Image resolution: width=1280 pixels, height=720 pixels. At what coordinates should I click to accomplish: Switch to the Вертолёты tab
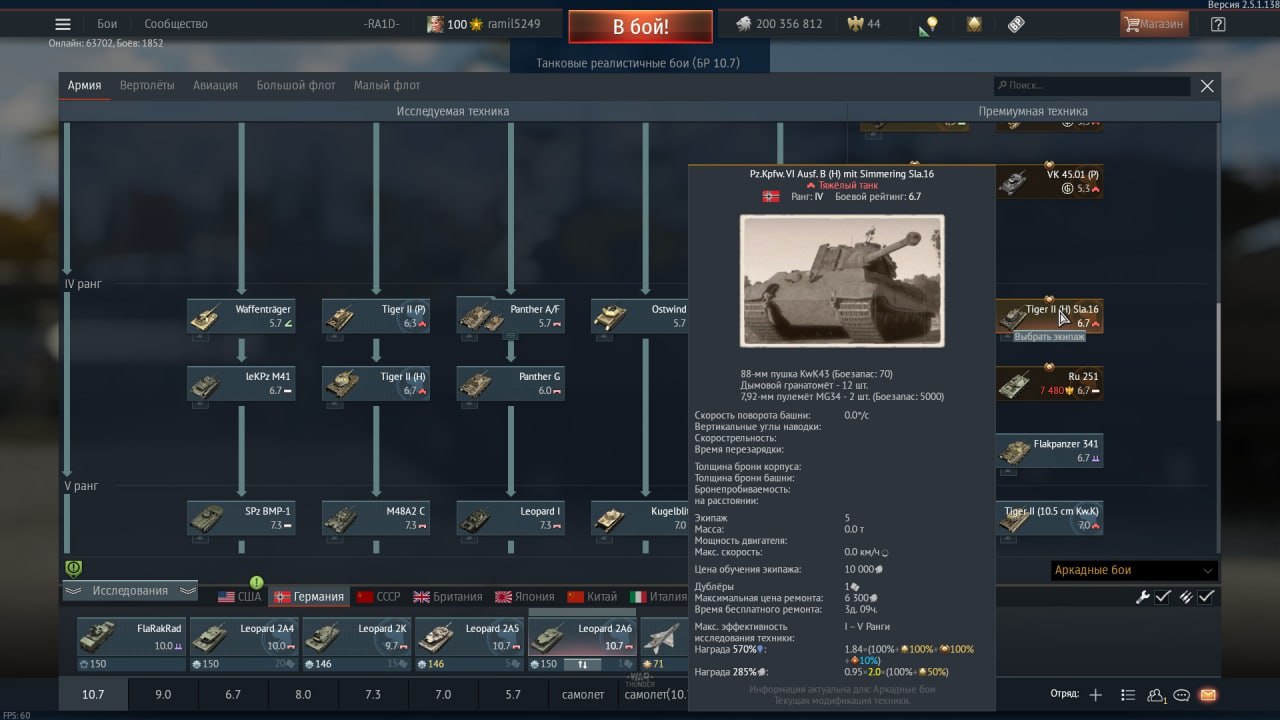tap(147, 86)
